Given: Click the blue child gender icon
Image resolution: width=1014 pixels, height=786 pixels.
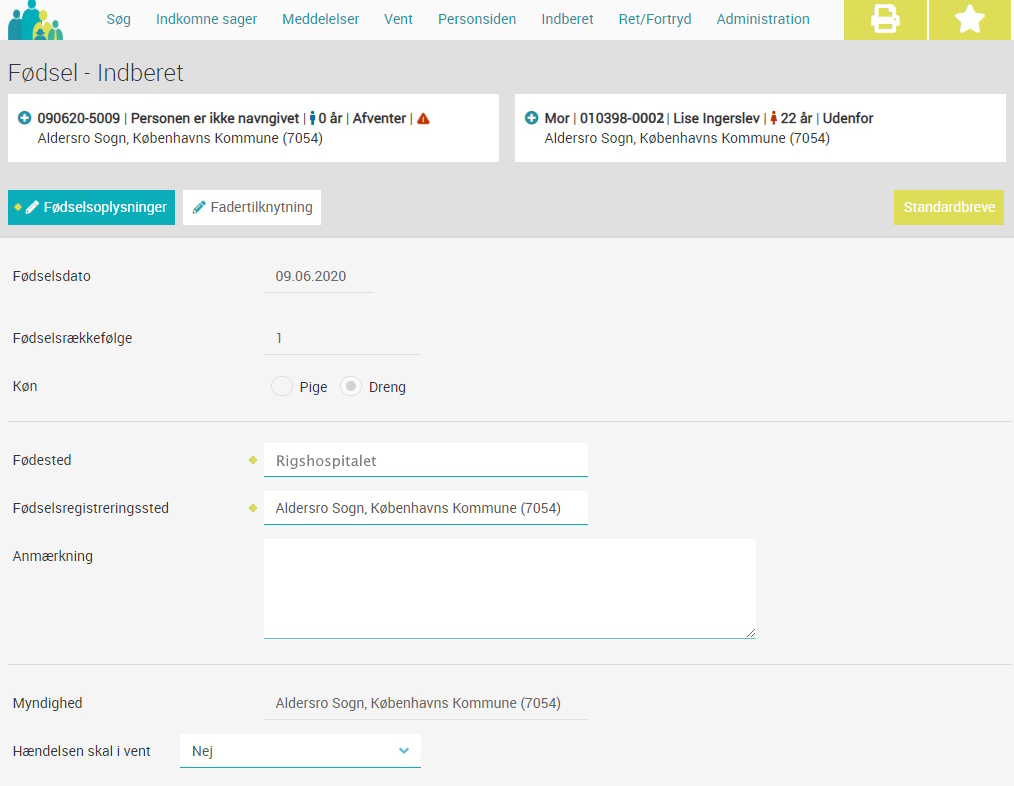Looking at the screenshot, I should [x=312, y=118].
